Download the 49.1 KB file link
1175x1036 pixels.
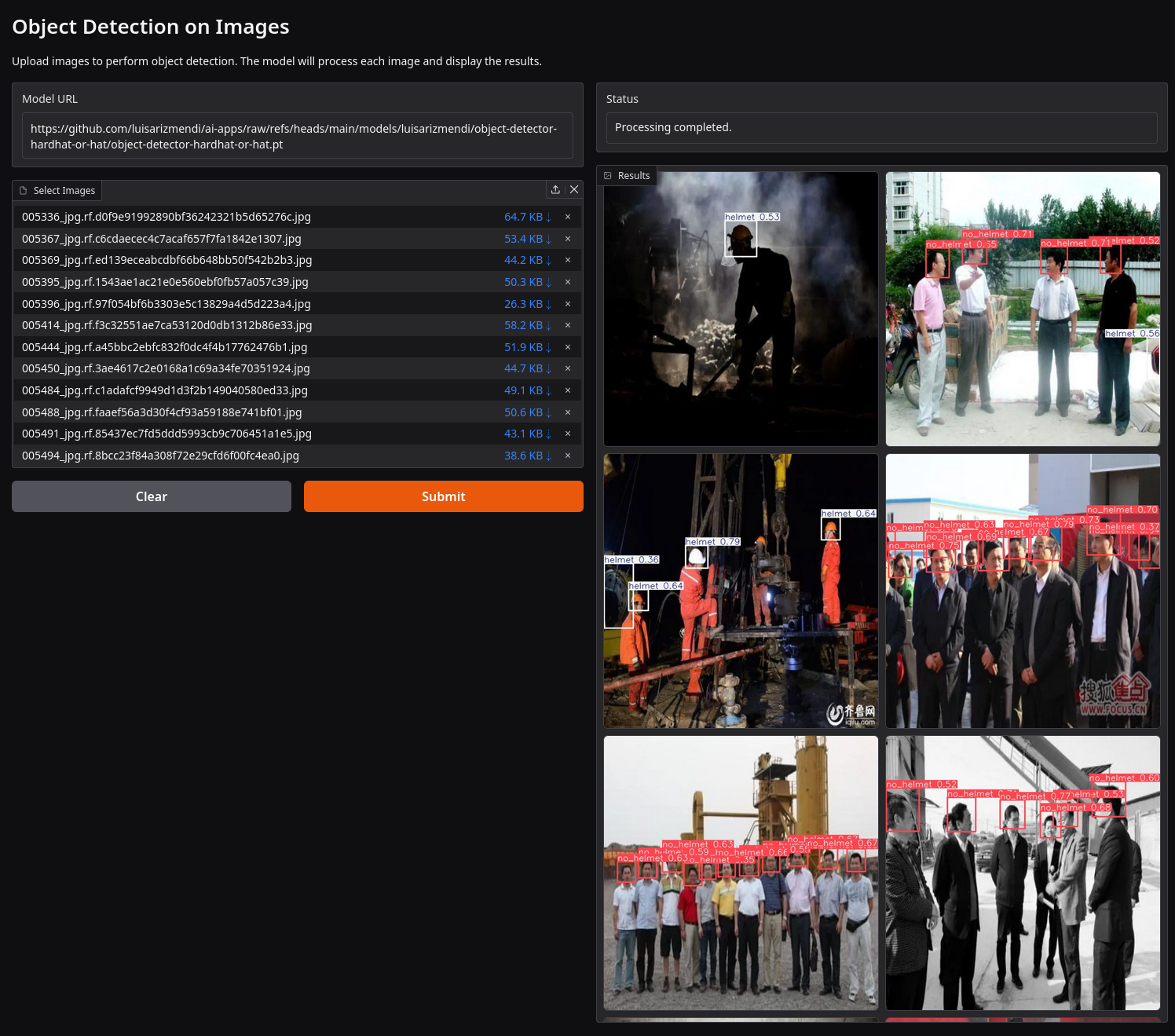528,390
